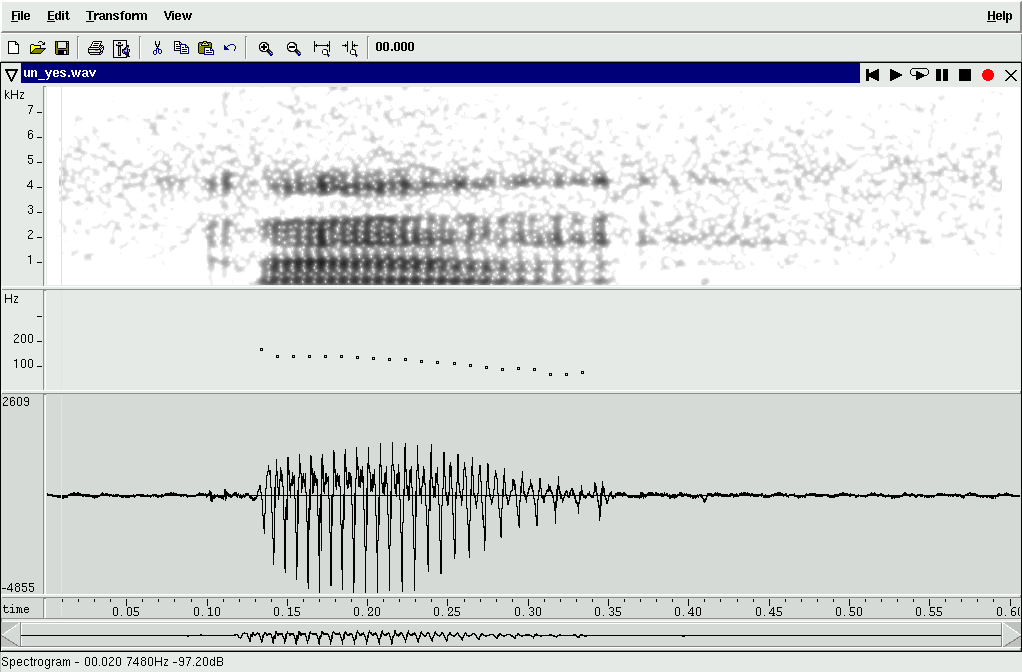Paste from clipboard using the toolbar icon
This screenshot has width=1022, height=672.
coord(206,48)
